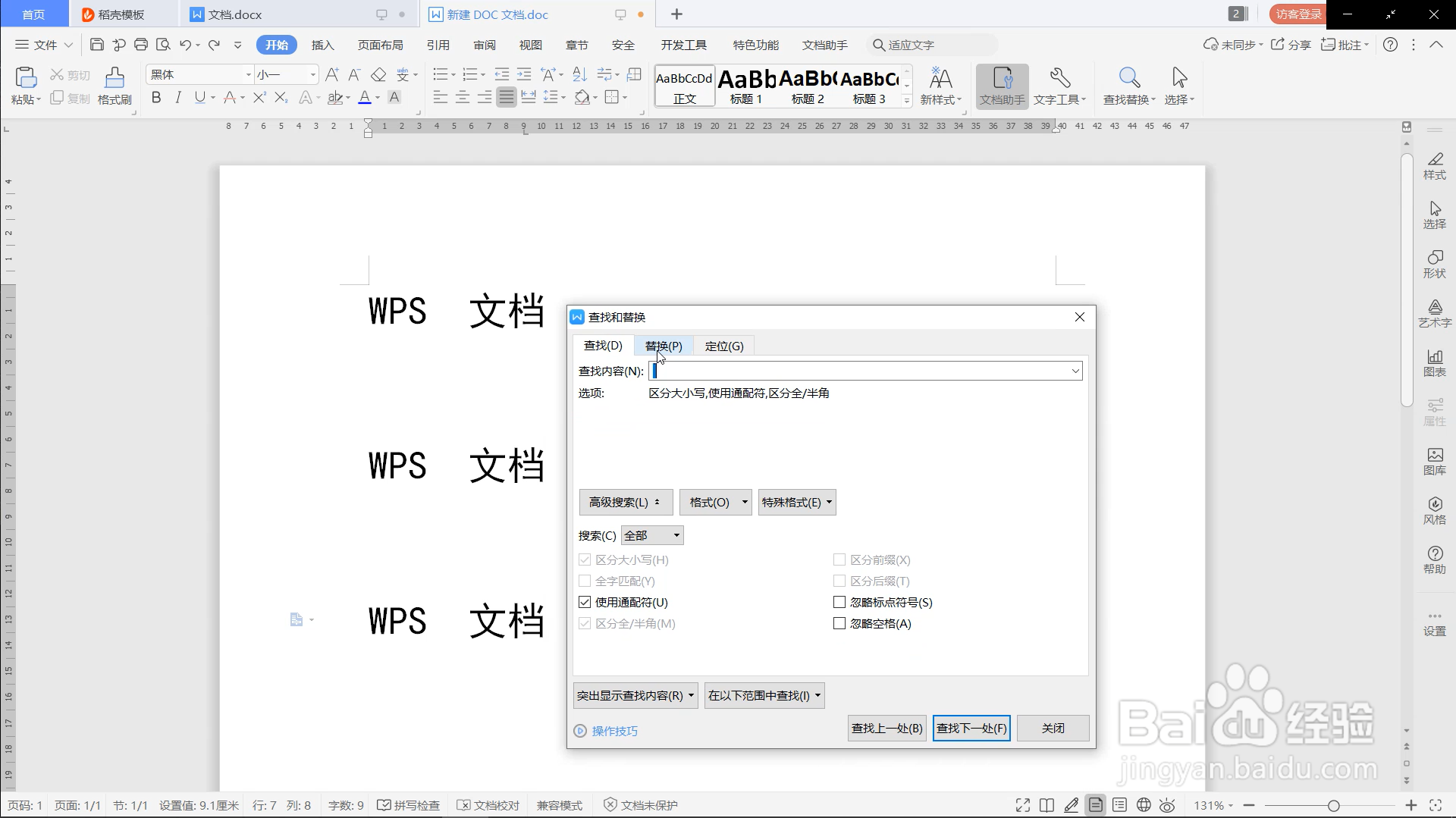The height and width of the screenshot is (818, 1456).
Task: Run 拼写检查 from the status bar
Action: tap(408, 805)
